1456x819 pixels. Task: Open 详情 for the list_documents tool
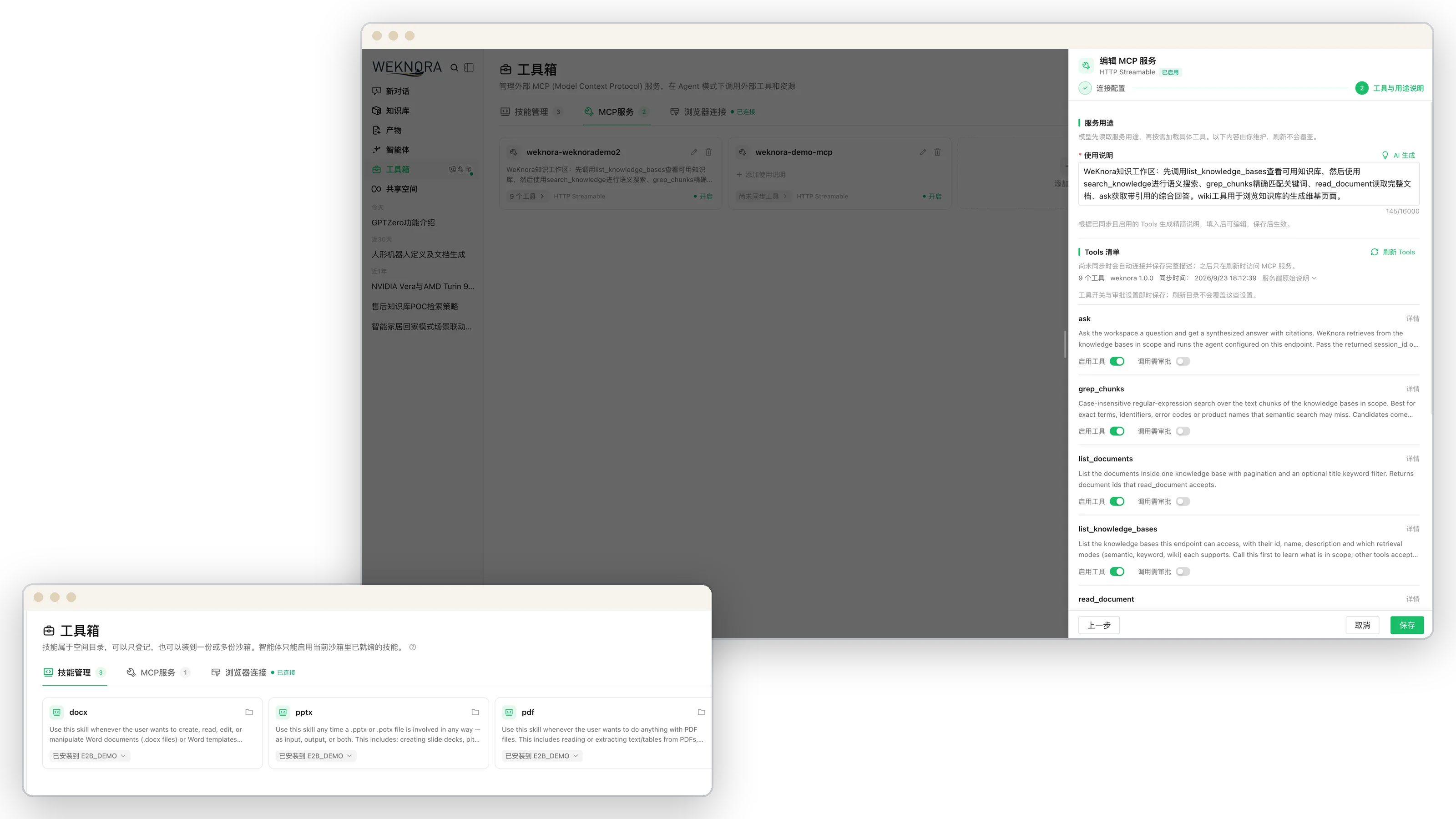[x=1412, y=459]
